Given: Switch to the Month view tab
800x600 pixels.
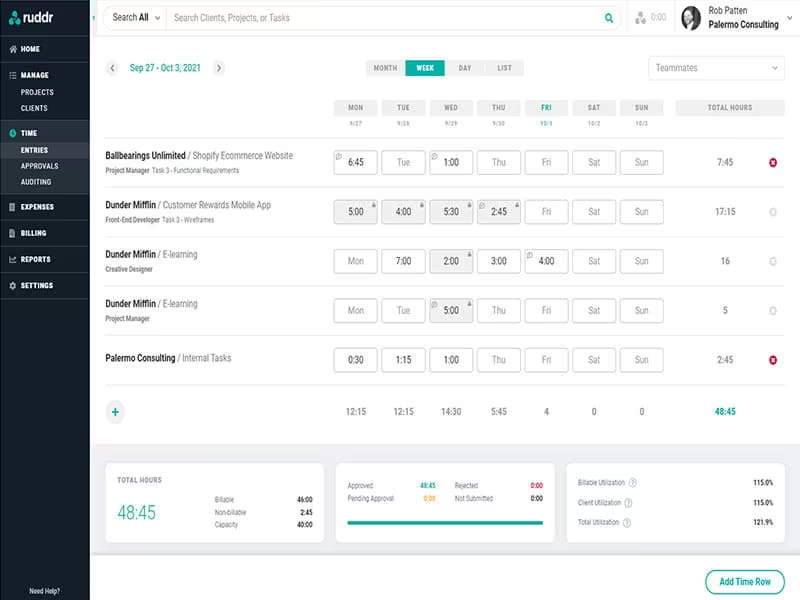Looking at the screenshot, I should [x=385, y=68].
